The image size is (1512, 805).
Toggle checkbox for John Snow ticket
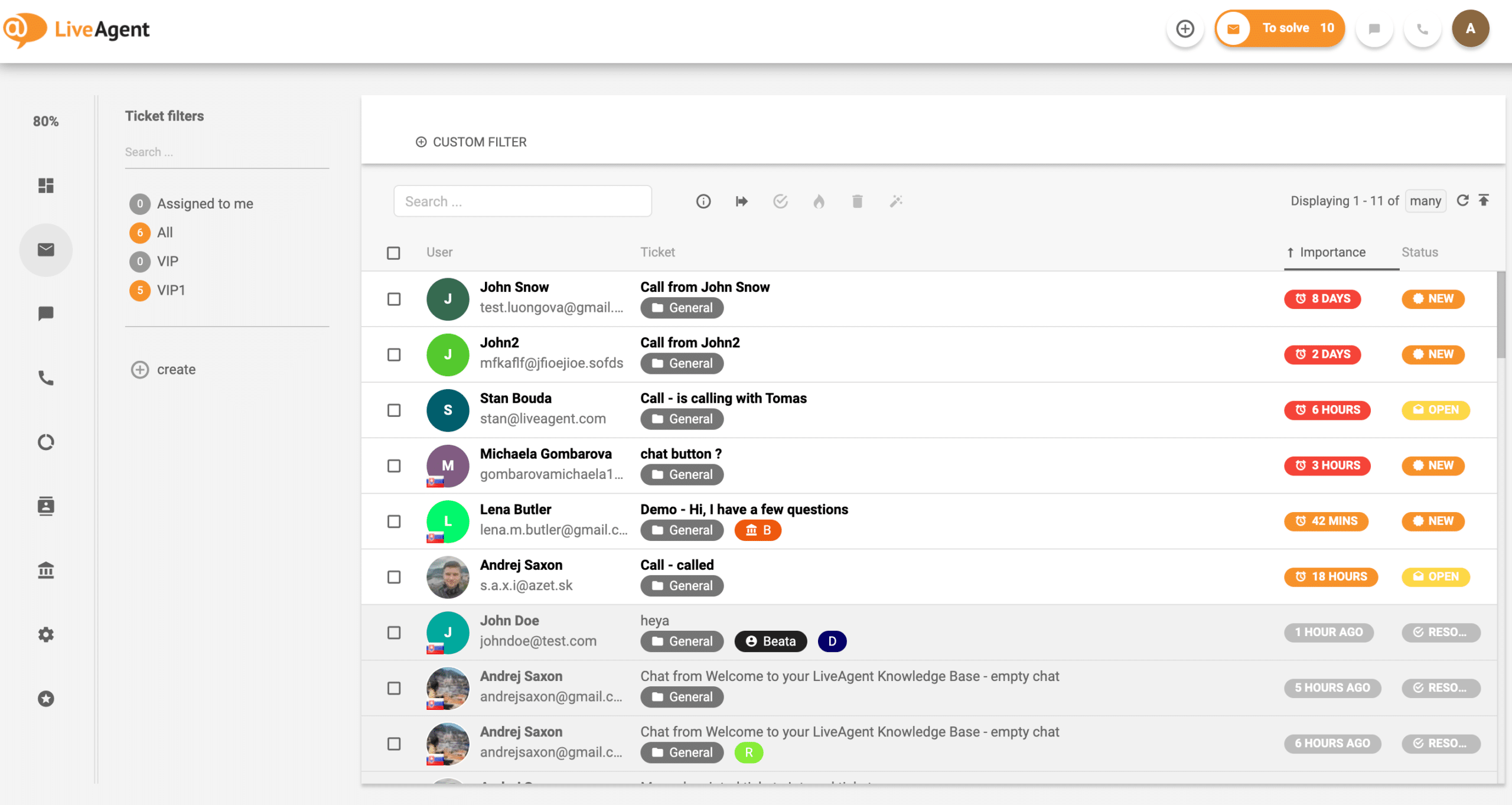(394, 298)
